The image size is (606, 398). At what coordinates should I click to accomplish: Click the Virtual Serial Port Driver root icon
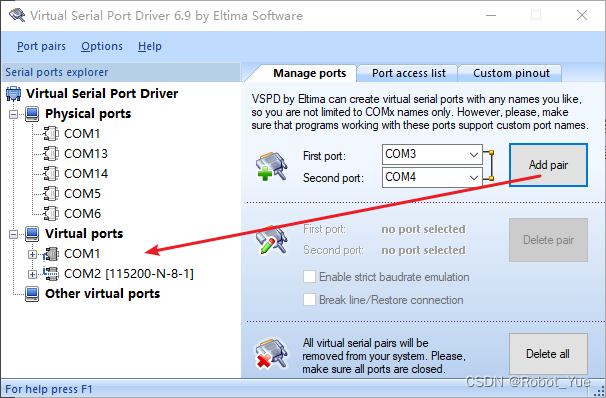pos(14,94)
